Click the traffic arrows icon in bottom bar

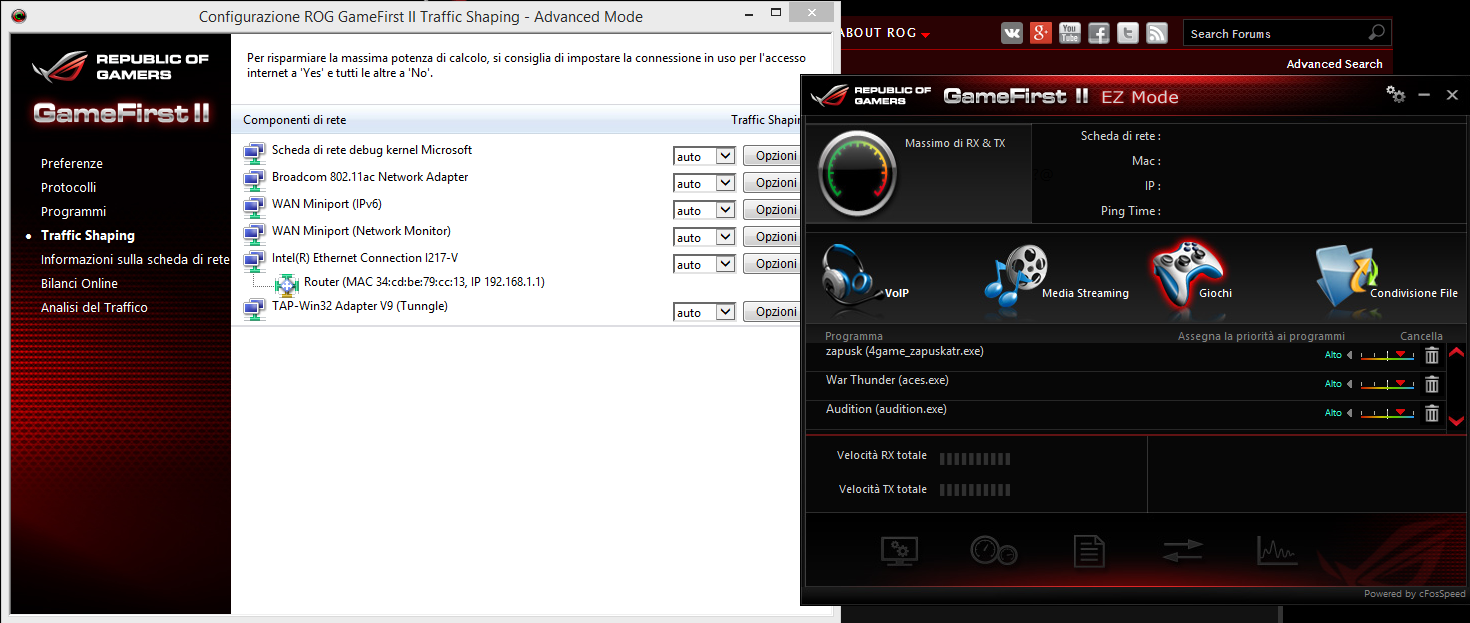click(1183, 550)
